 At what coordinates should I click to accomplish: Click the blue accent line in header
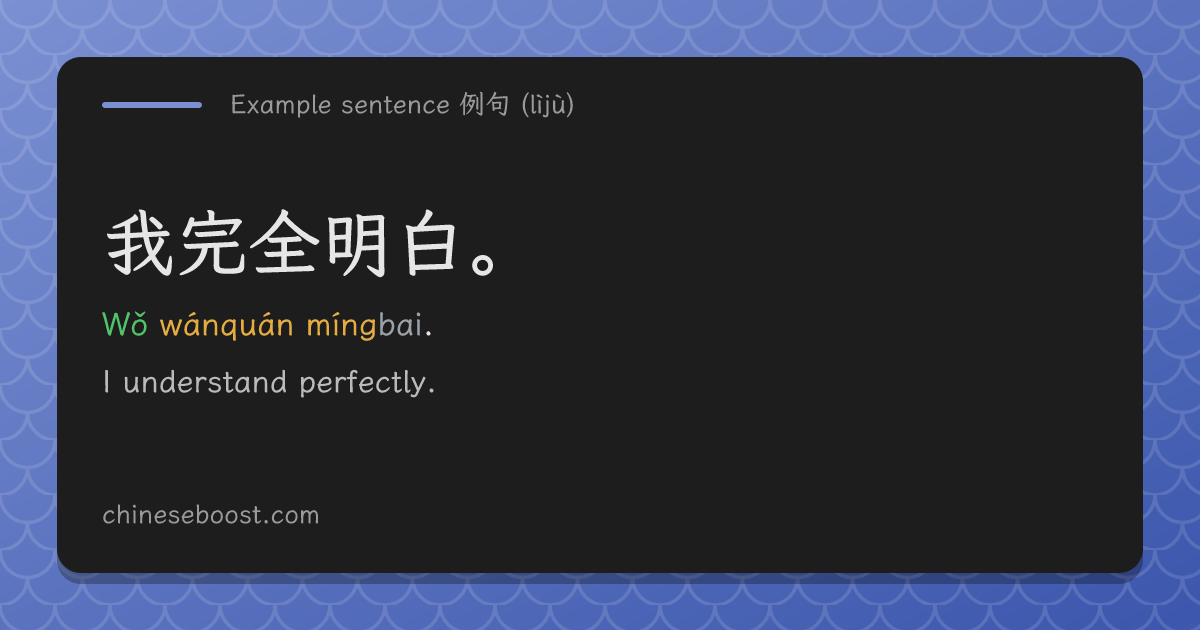point(152,105)
